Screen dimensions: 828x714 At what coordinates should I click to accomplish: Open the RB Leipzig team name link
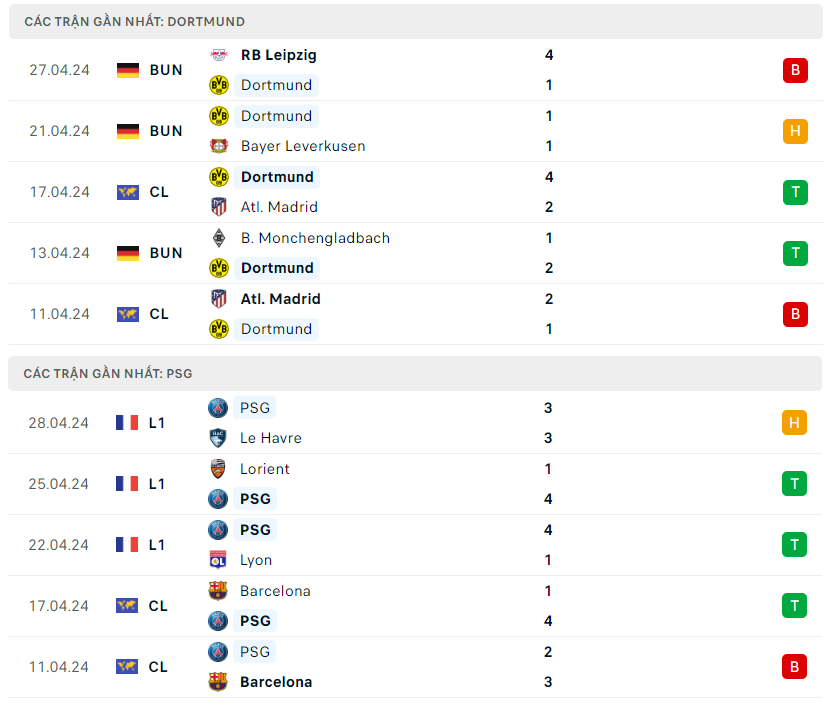click(x=278, y=55)
